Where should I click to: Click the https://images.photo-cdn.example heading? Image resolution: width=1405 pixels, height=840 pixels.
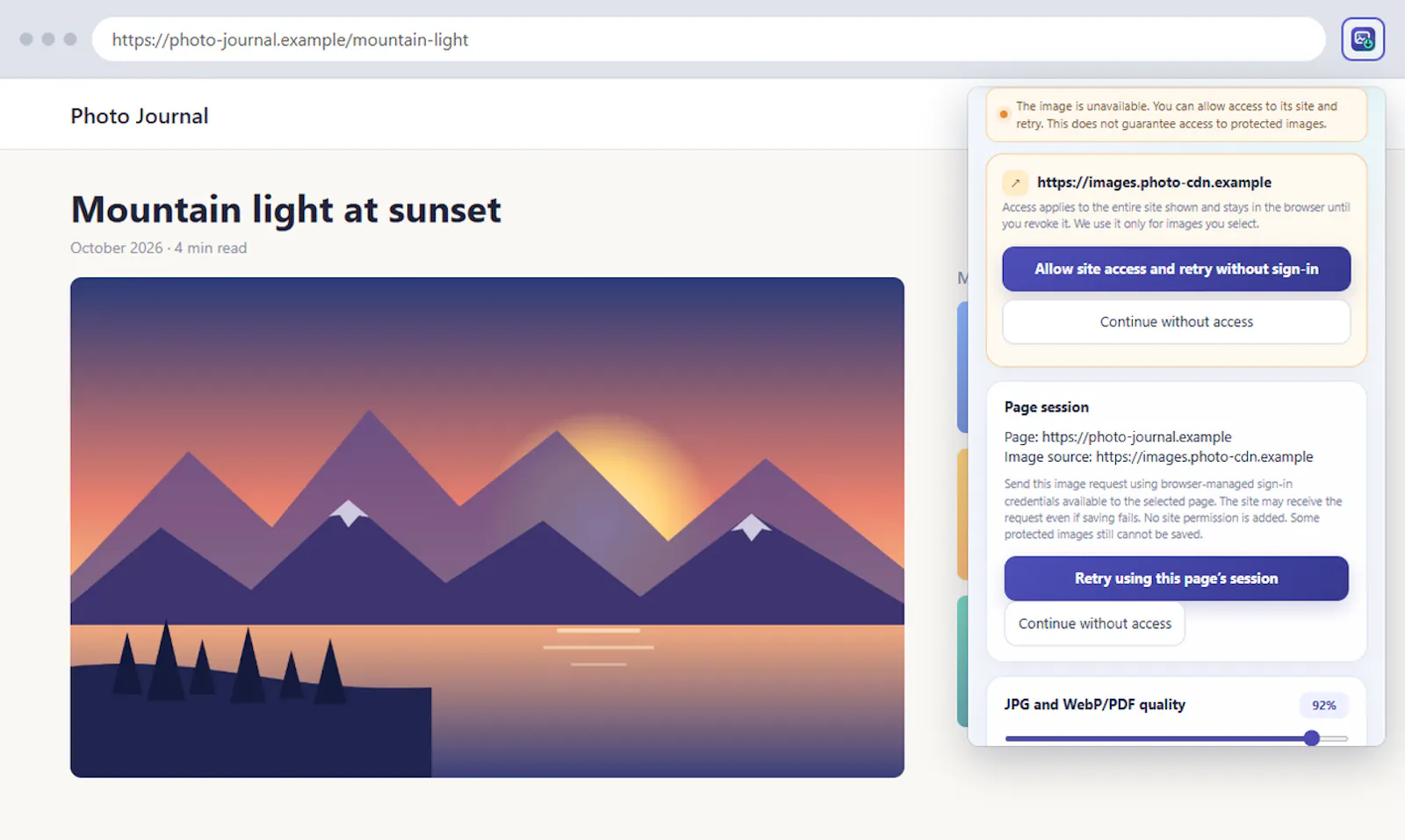1154,183
